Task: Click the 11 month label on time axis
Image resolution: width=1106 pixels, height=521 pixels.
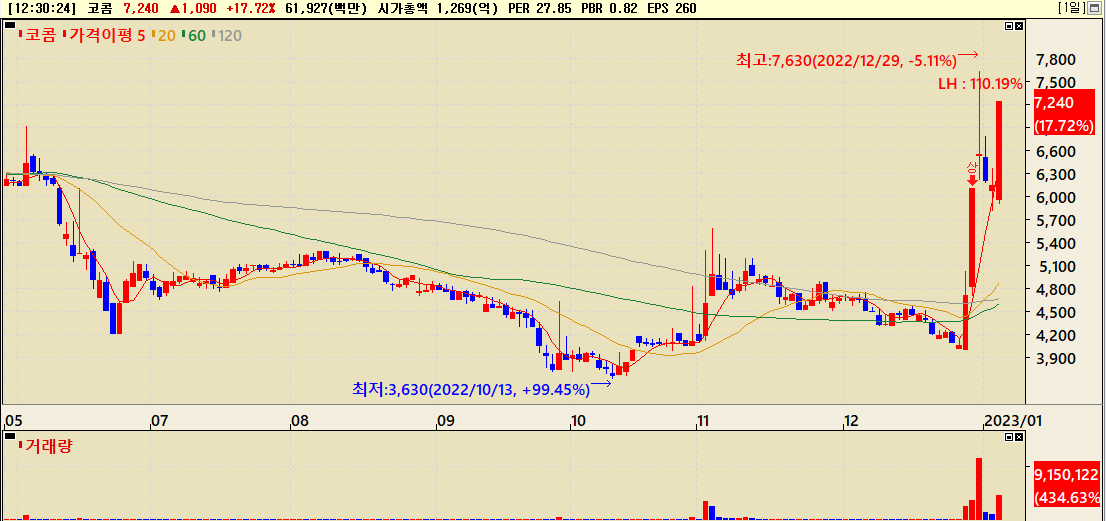Action: point(702,422)
